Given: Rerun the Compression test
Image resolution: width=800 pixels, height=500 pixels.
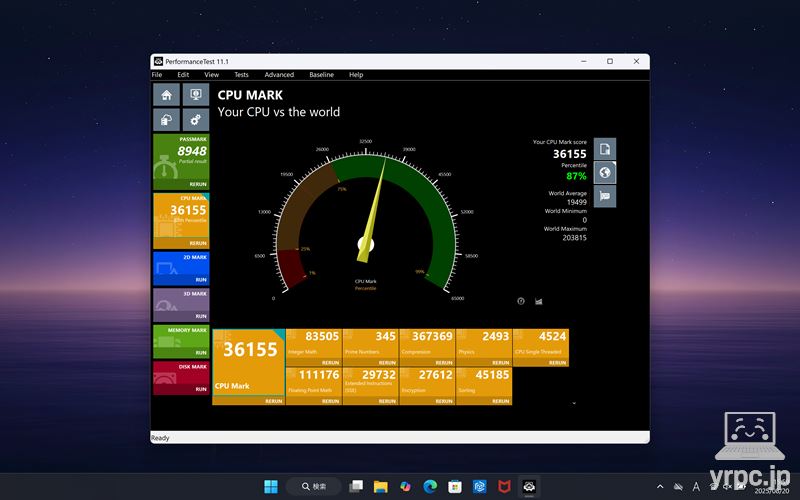Looking at the screenshot, I should pyautogui.click(x=444, y=363).
